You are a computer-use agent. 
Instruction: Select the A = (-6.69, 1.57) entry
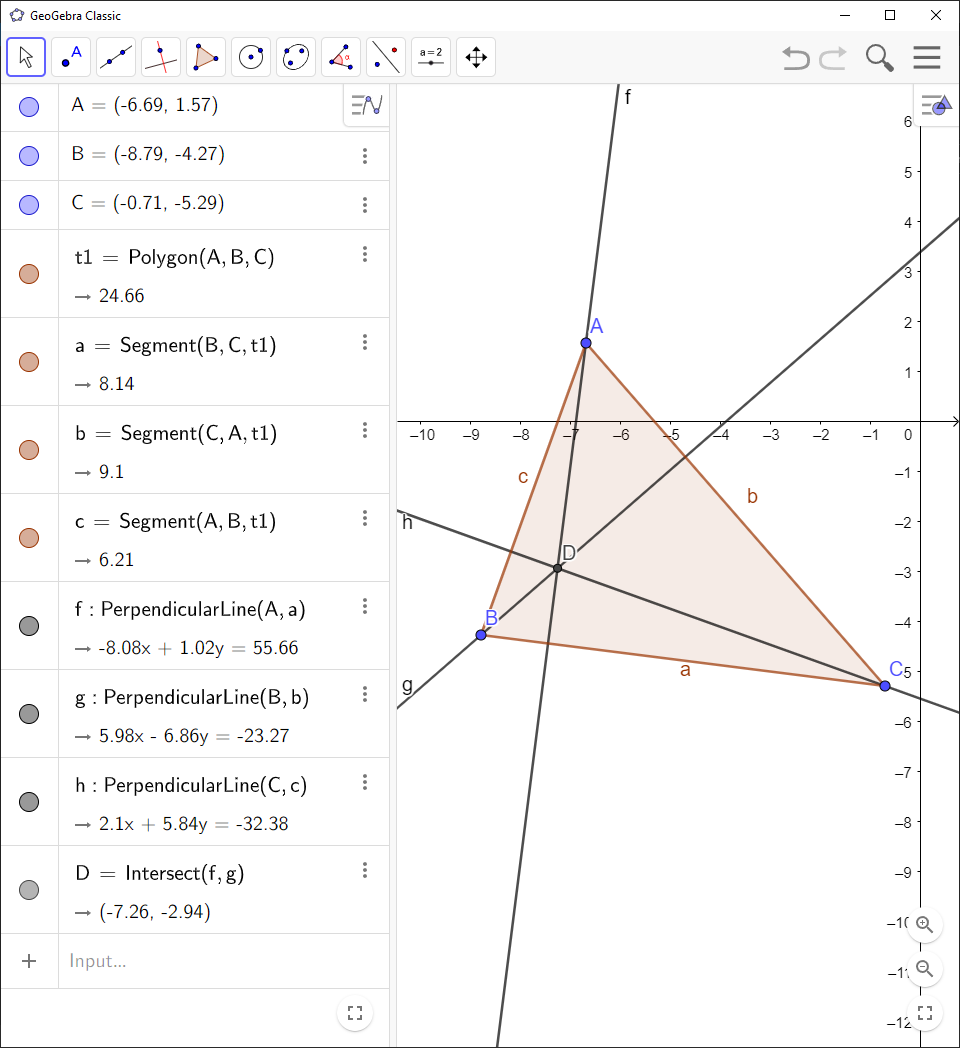[145, 105]
